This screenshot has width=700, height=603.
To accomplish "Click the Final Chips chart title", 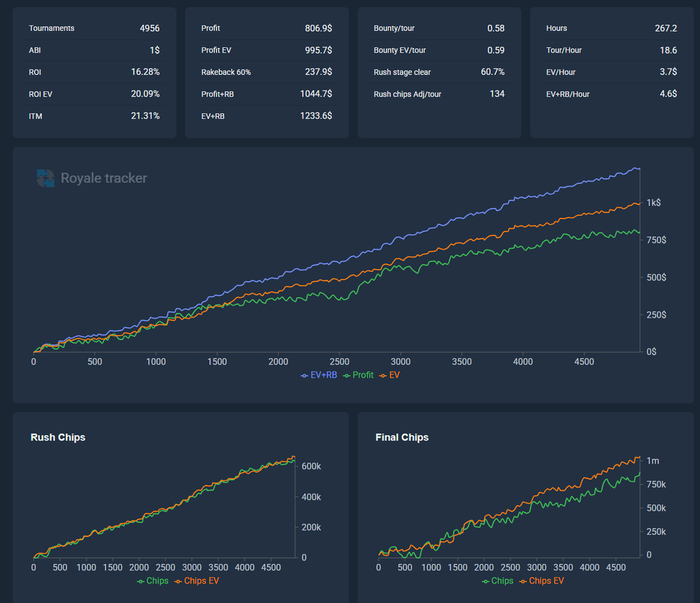I will pyautogui.click(x=402, y=437).
